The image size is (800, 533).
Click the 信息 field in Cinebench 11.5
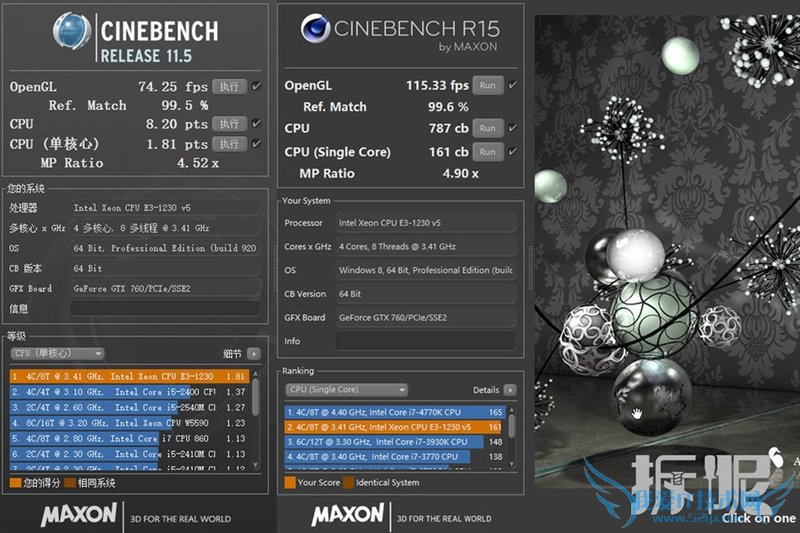pos(165,309)
